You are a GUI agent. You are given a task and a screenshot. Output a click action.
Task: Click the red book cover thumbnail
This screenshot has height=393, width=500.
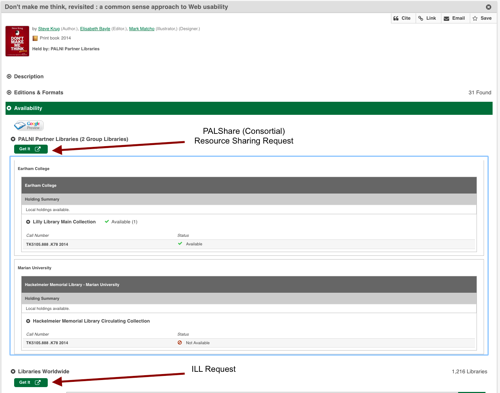(17, 41)
